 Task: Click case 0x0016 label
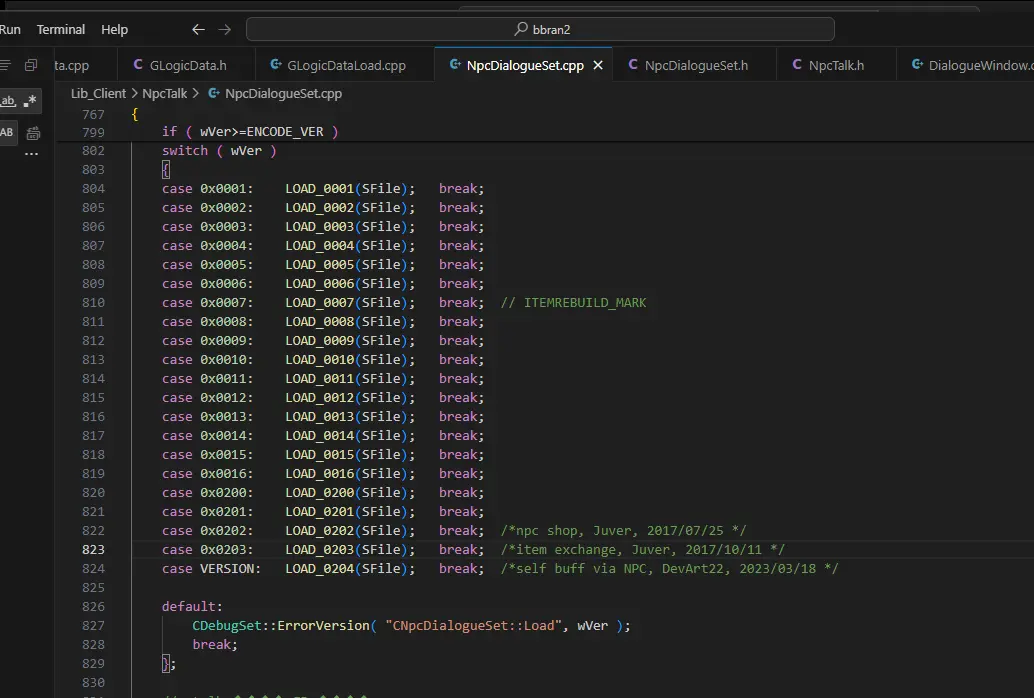pos(207,474)
